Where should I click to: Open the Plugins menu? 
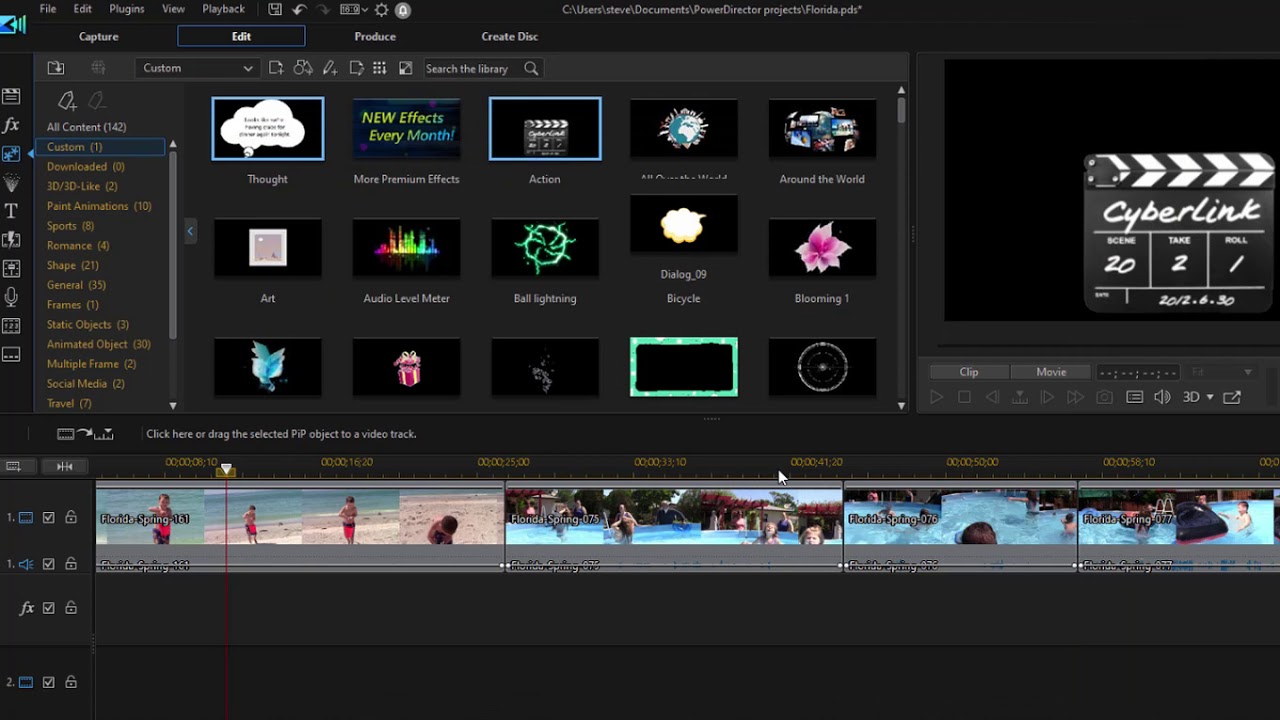126,9
